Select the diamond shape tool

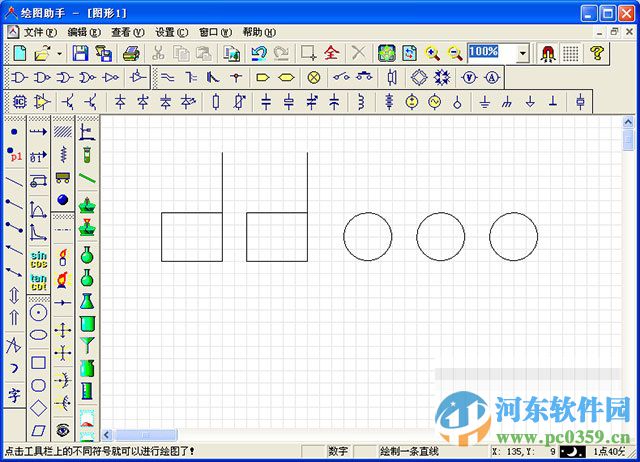click(39, 408)
